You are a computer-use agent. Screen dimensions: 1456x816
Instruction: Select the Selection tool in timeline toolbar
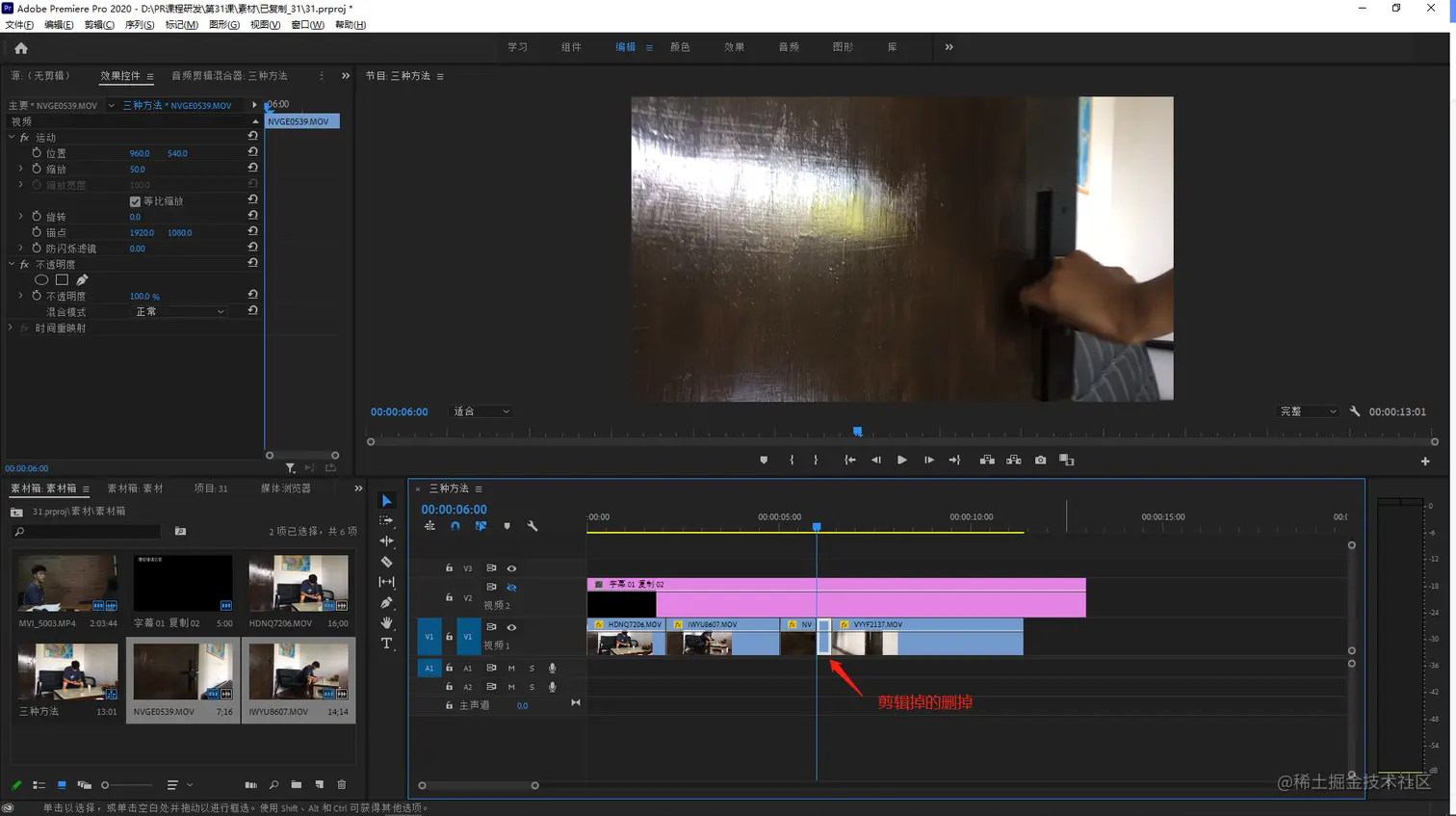point(386,501)
